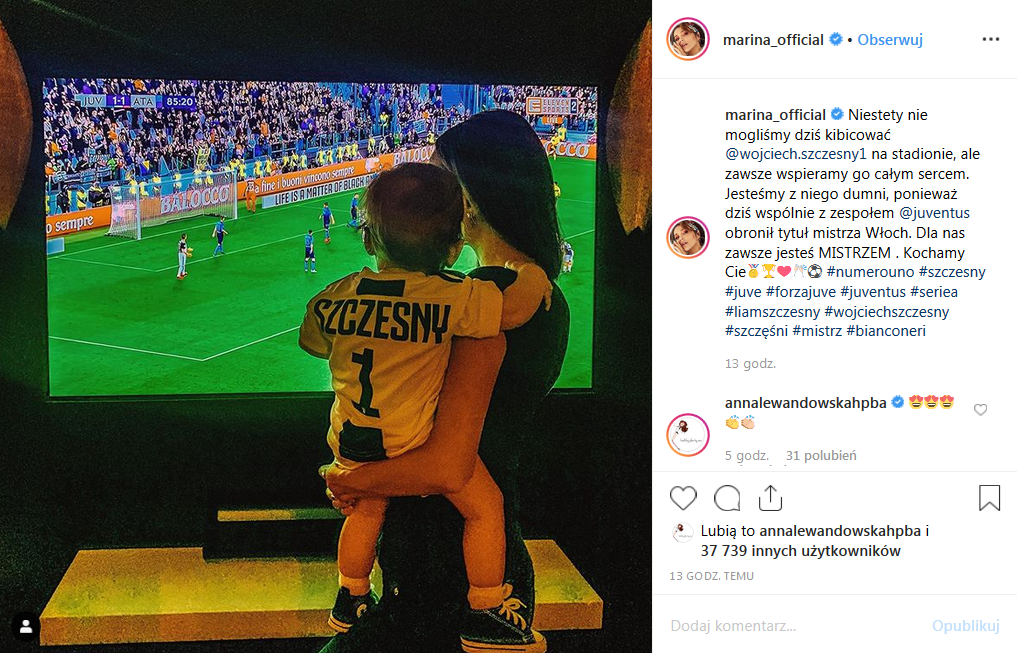
Task: Open the #numerouno hashtag
Action: point(870,272)
